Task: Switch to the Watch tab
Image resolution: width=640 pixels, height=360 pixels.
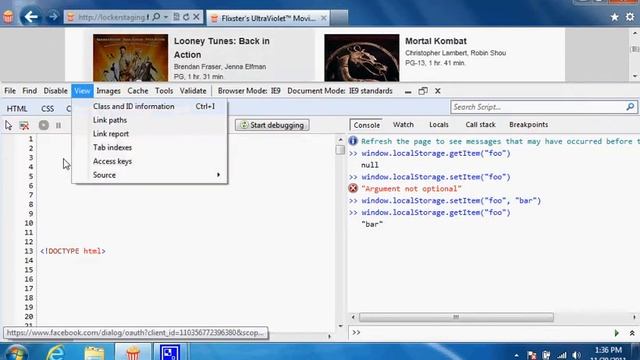Action: 403,124
